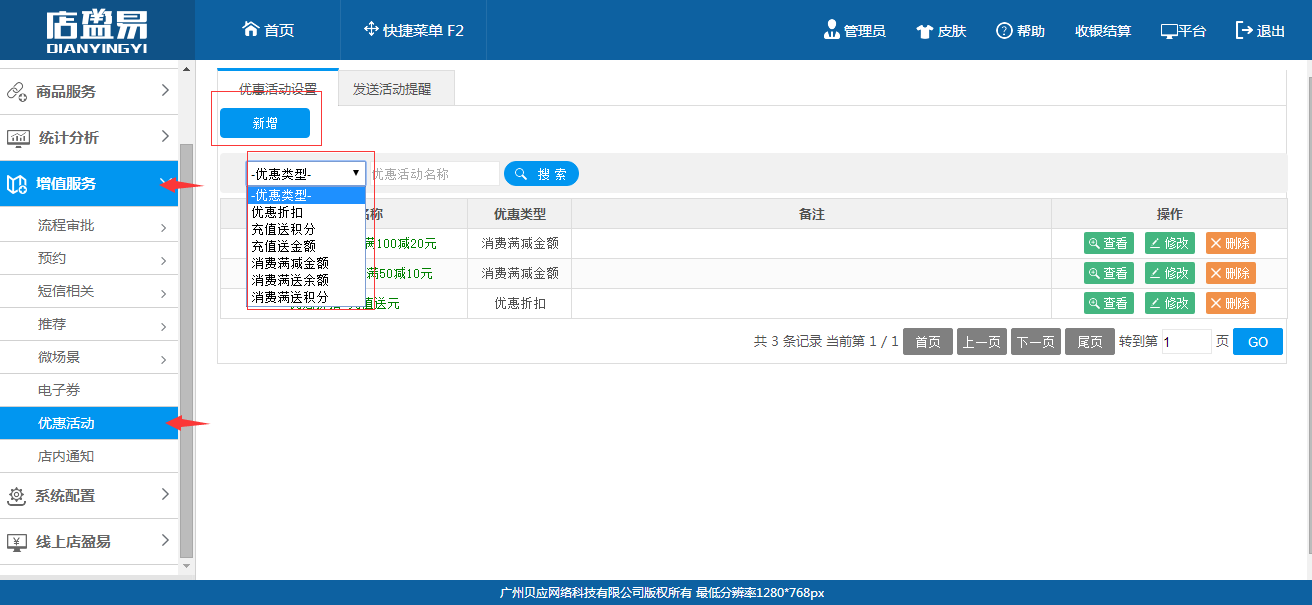The image size is (1312, 605).
Task: Choose 消费满送积分 from dropdown list
Action: [306, 297]
